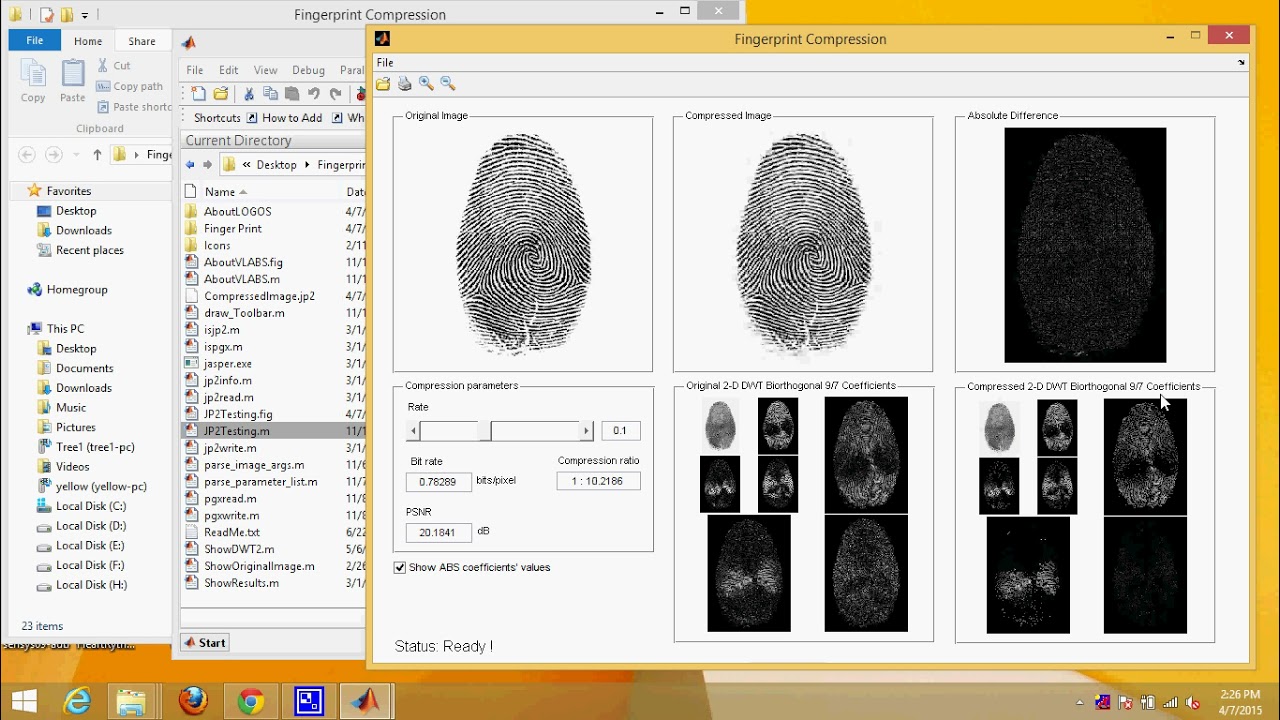Sort by Name column in Current Directory
Viewport: 1280px width, 720px height.
click(220, 192)
